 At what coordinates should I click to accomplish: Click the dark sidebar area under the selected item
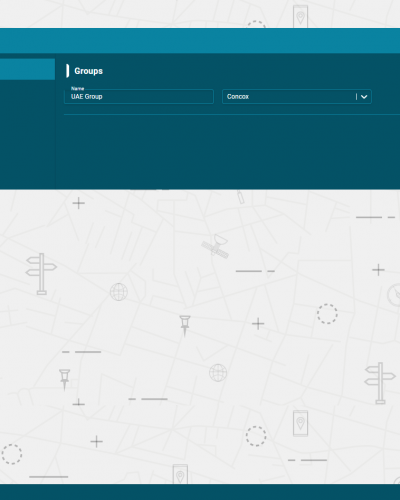tap(27, 134)
